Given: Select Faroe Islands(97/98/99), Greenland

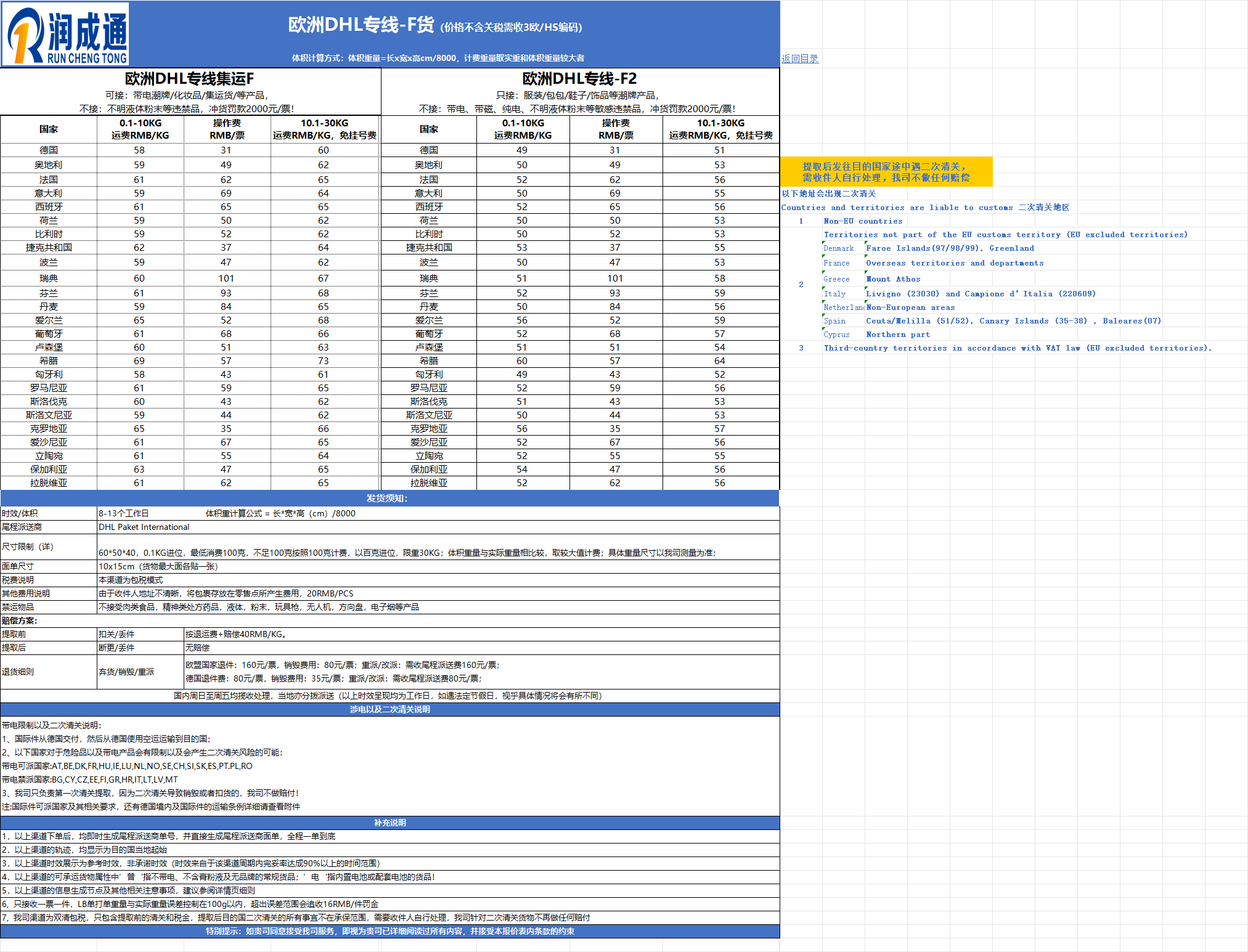Looking at the screenshot, I should 950,248.
